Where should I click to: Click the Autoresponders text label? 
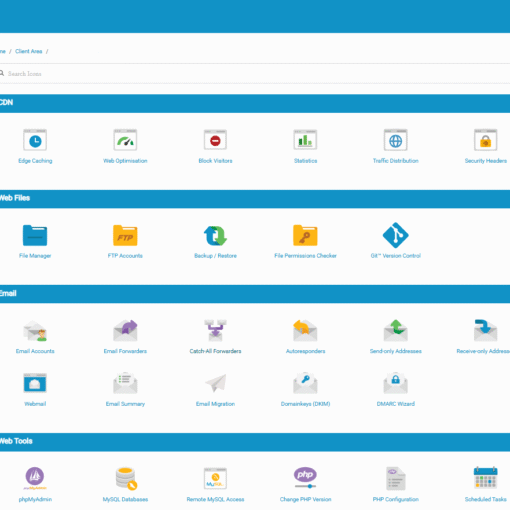tap(305, 351)
